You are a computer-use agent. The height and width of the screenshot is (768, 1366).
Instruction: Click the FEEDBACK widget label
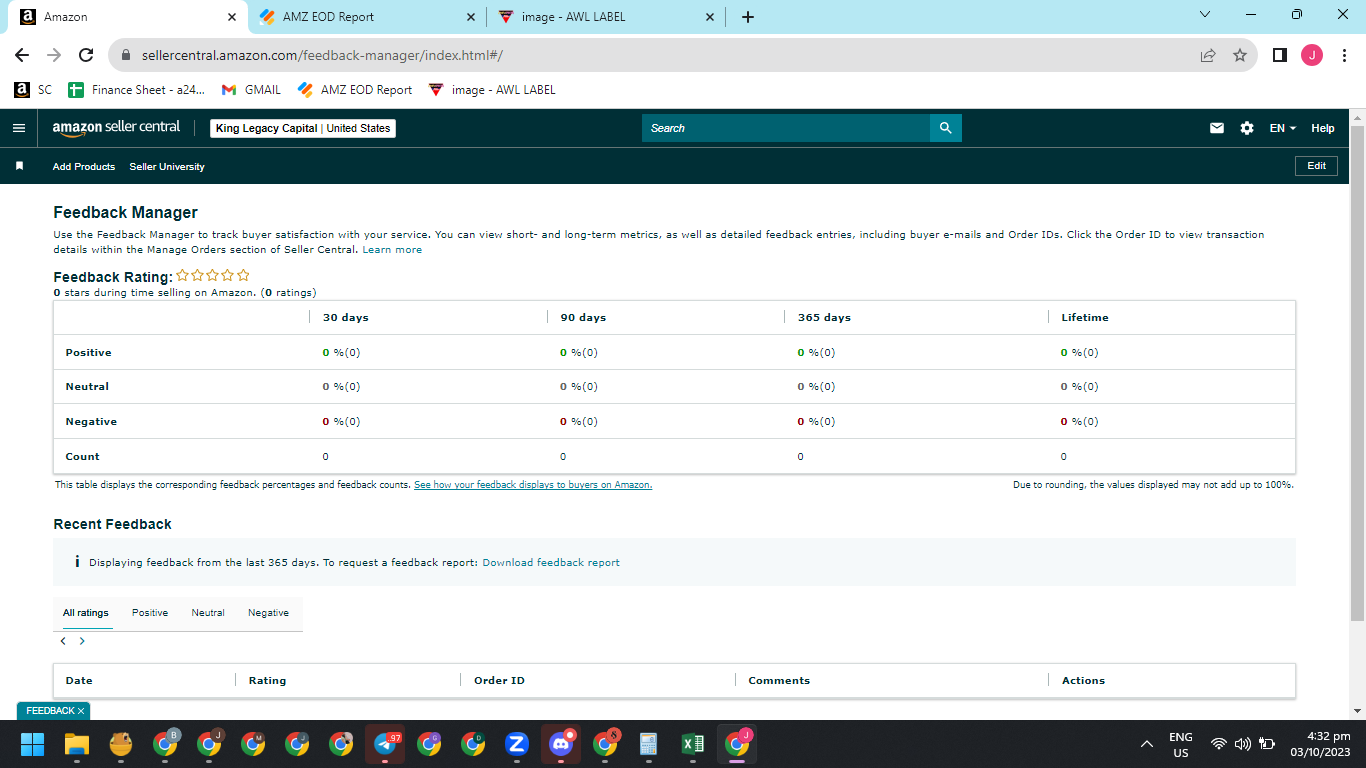tap(50, 711)
